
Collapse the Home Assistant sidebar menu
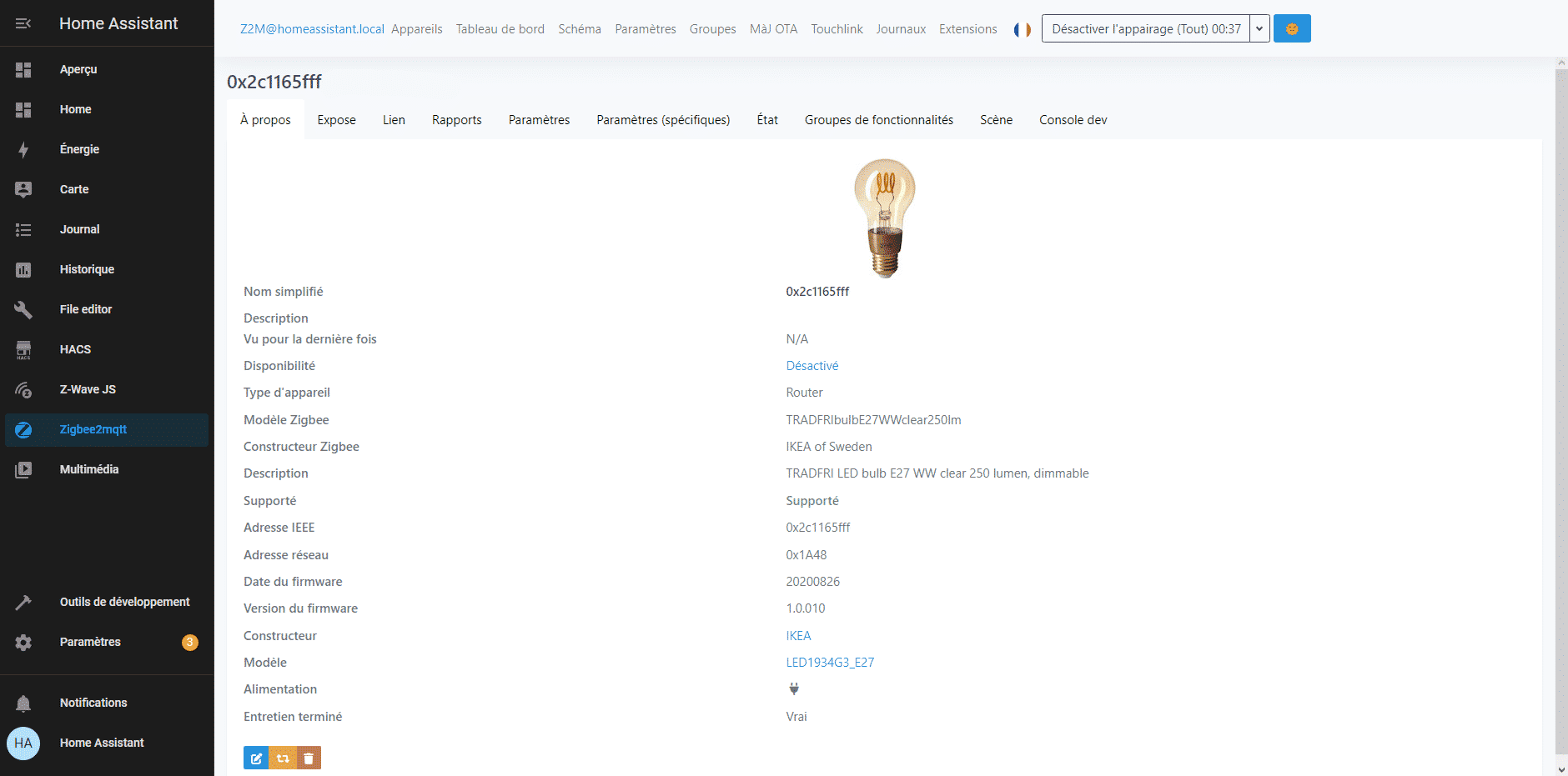click(23, 23)
